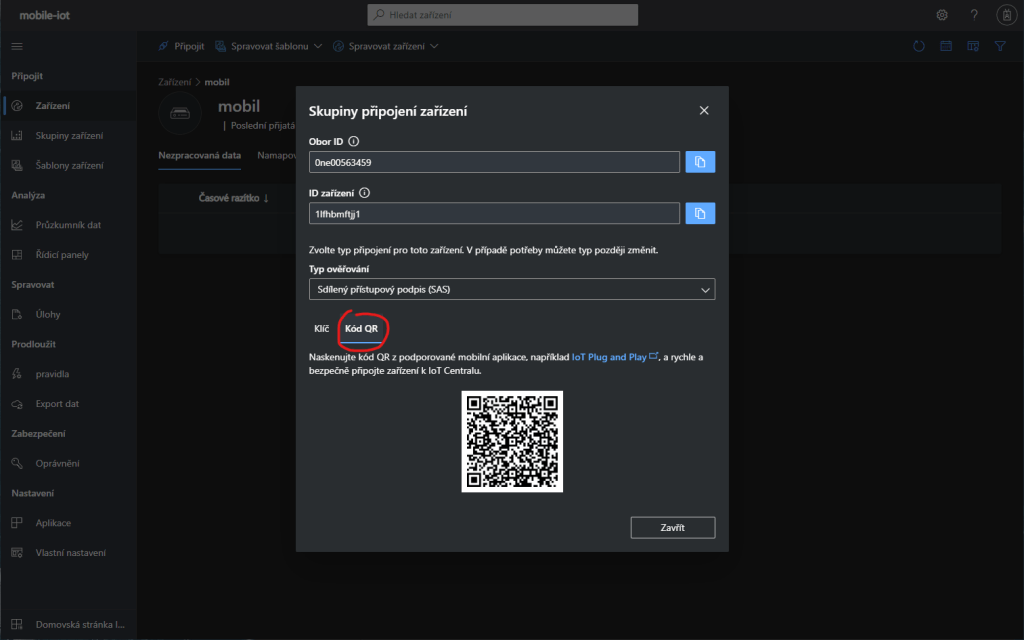Click the Zavřít button
The image size is (1024, 640).
coord(672,527)
